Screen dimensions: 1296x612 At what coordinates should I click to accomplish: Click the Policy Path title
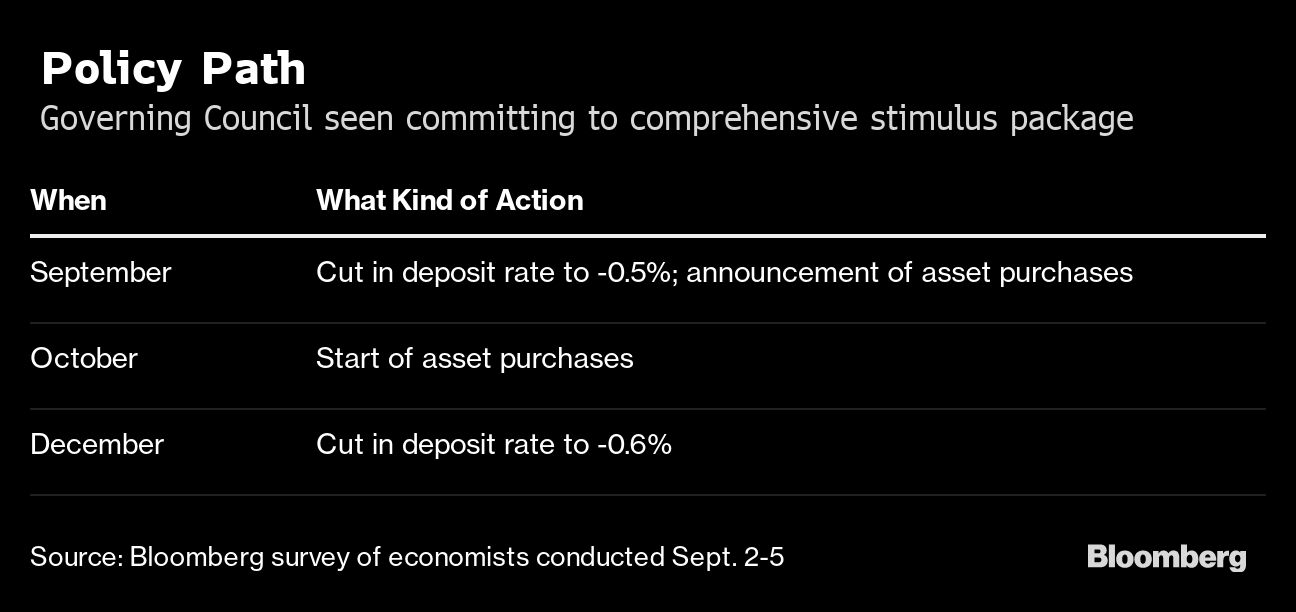pos(173,69)
